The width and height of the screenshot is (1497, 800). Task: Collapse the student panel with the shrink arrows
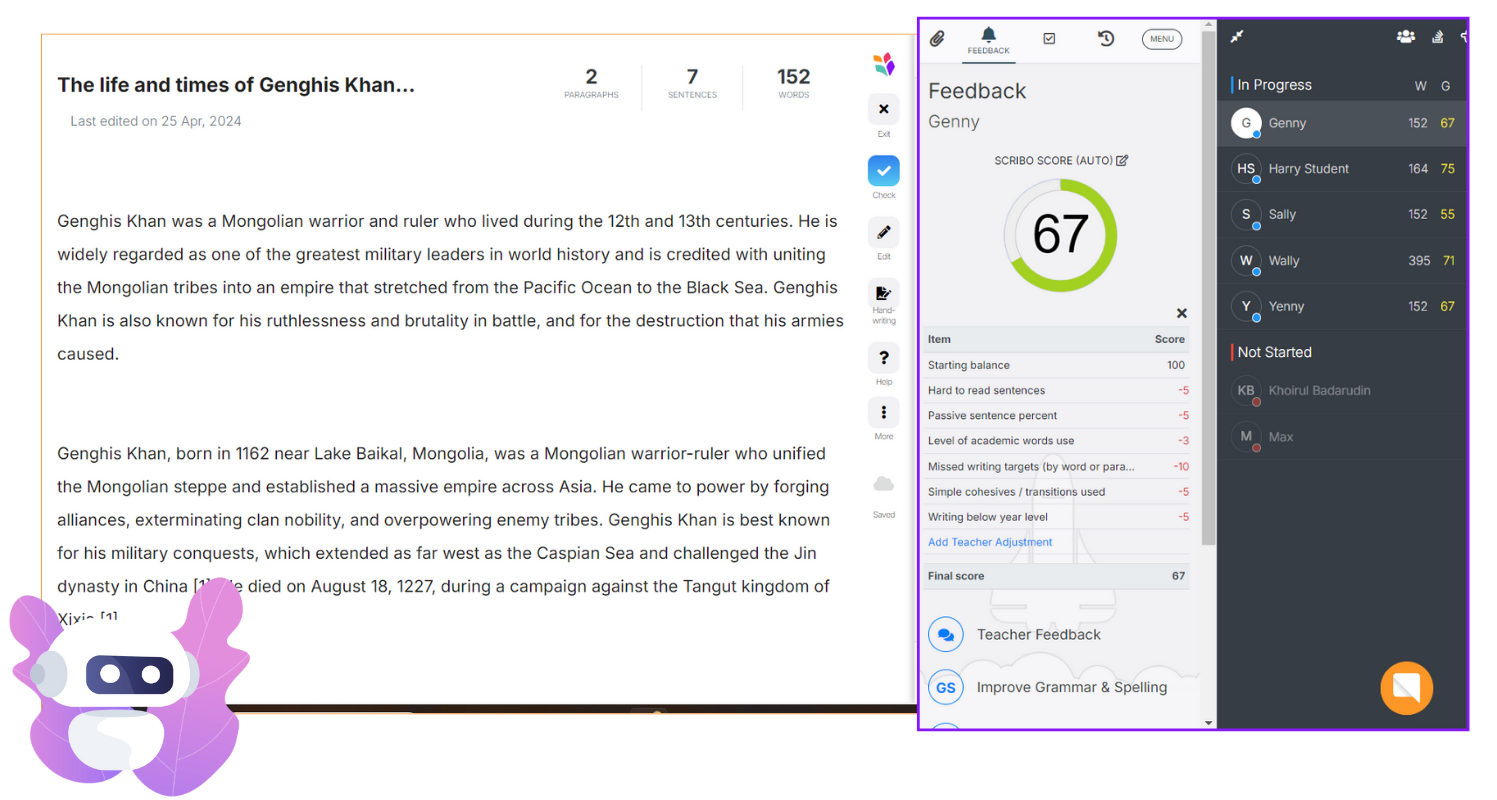click(1237, 37)
